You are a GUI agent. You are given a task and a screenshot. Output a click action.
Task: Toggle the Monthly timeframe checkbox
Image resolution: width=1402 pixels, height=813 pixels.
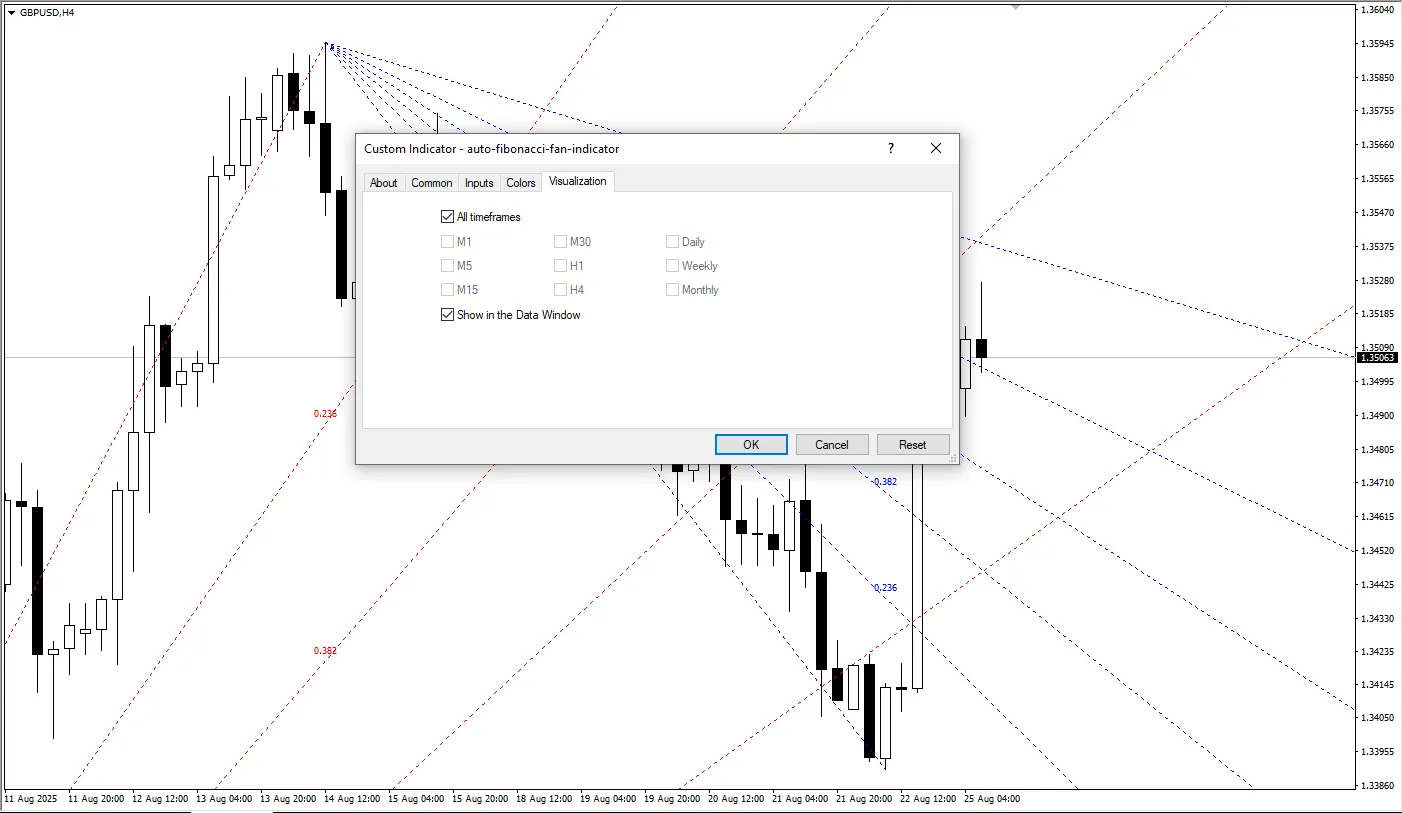tap(672, 290)
